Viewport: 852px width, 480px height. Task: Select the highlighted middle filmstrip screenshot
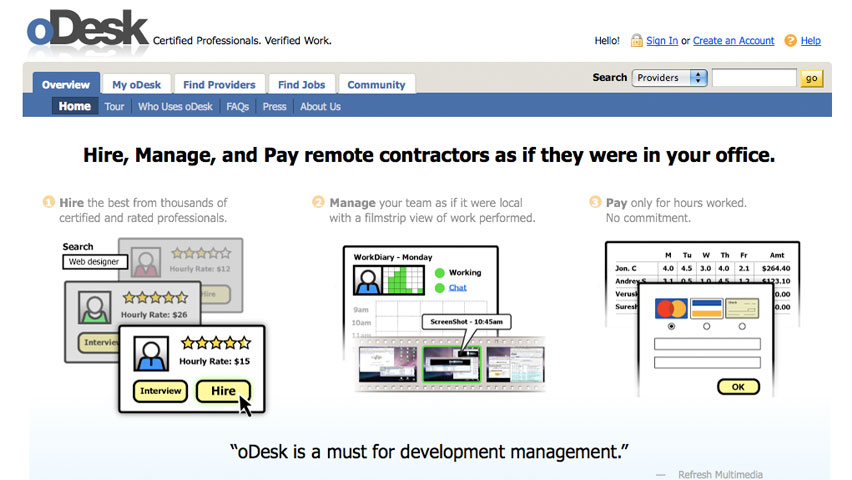[452, 364]
